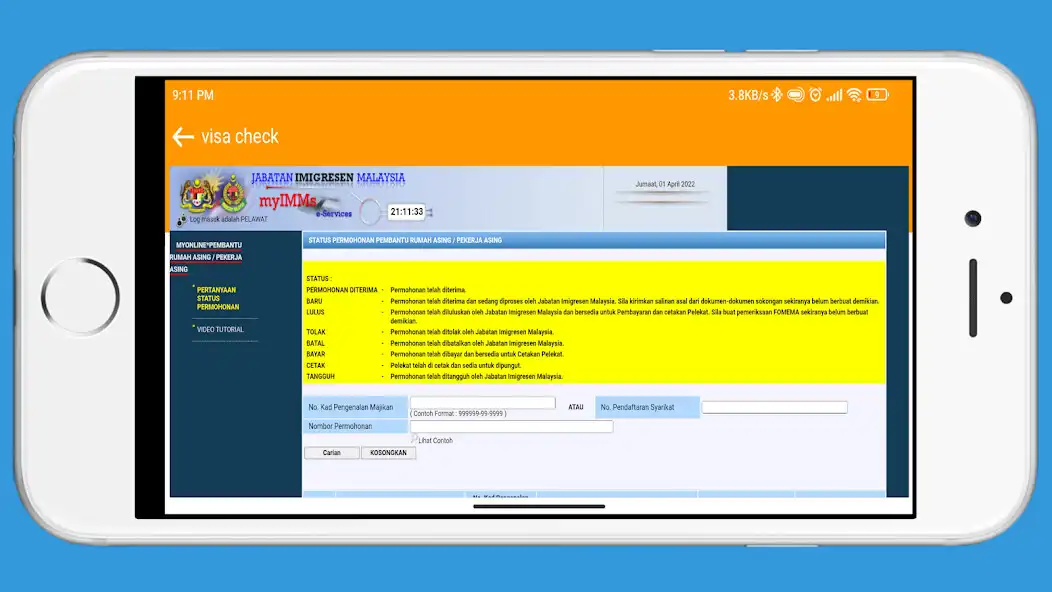The height and width of the screenshot is (592, 1052).
Task: Click the 'BATAL' status label
Action: point(315,344)
